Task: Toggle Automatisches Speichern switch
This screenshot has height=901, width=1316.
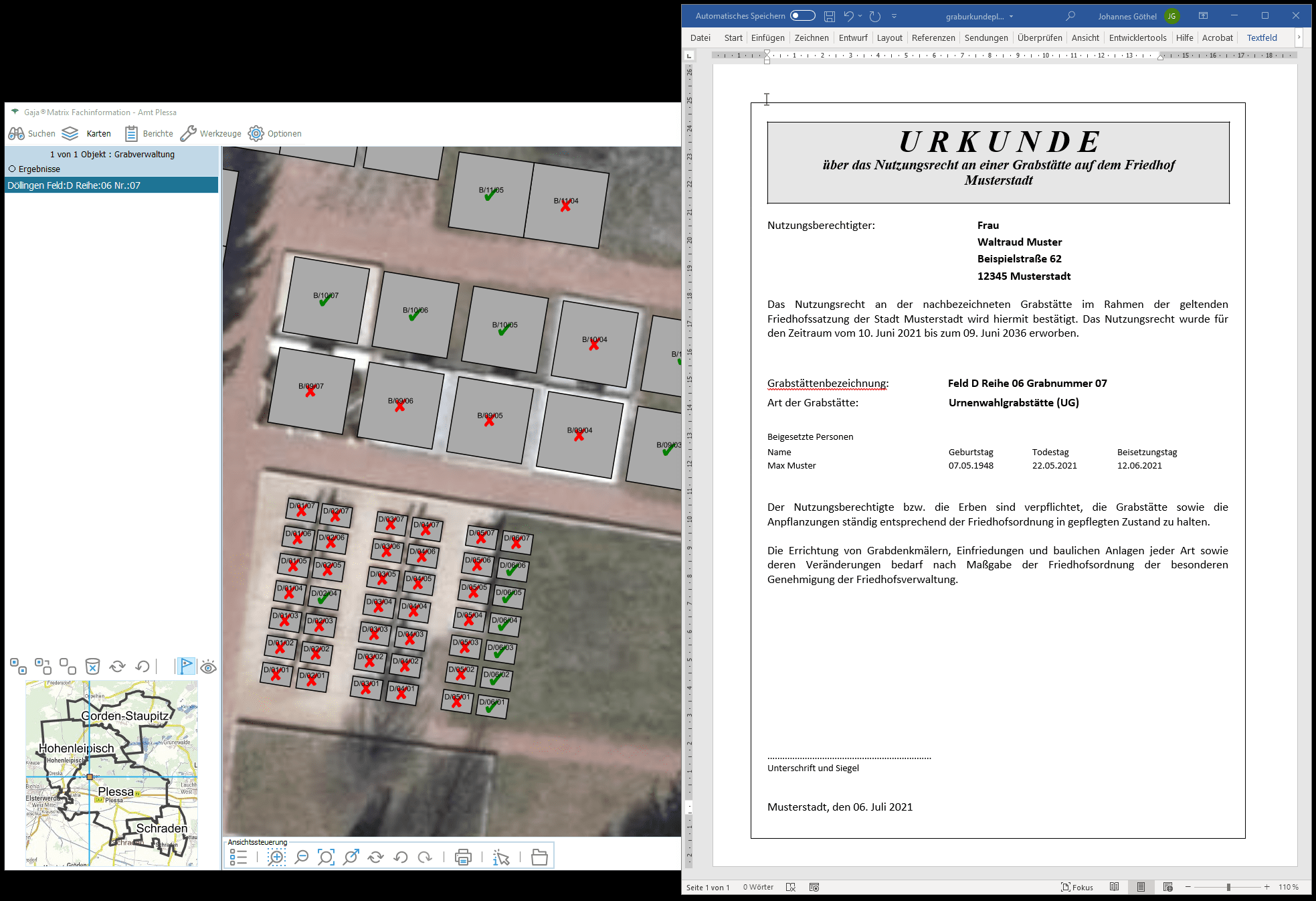Action: tap(802, 16)
